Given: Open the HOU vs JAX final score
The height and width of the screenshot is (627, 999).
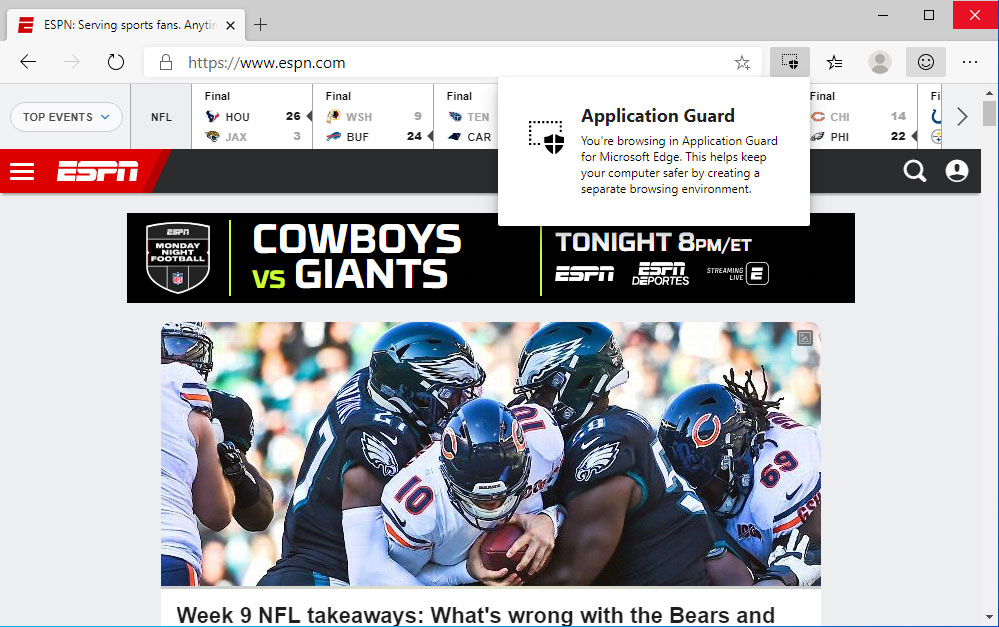Looking at the screenshot, I should pos(252,117).
